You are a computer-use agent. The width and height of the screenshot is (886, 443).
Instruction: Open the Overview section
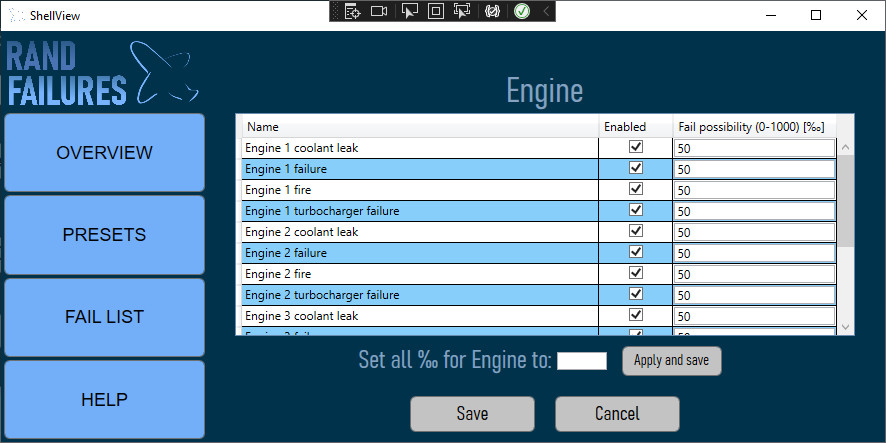[x=104, y=153]
